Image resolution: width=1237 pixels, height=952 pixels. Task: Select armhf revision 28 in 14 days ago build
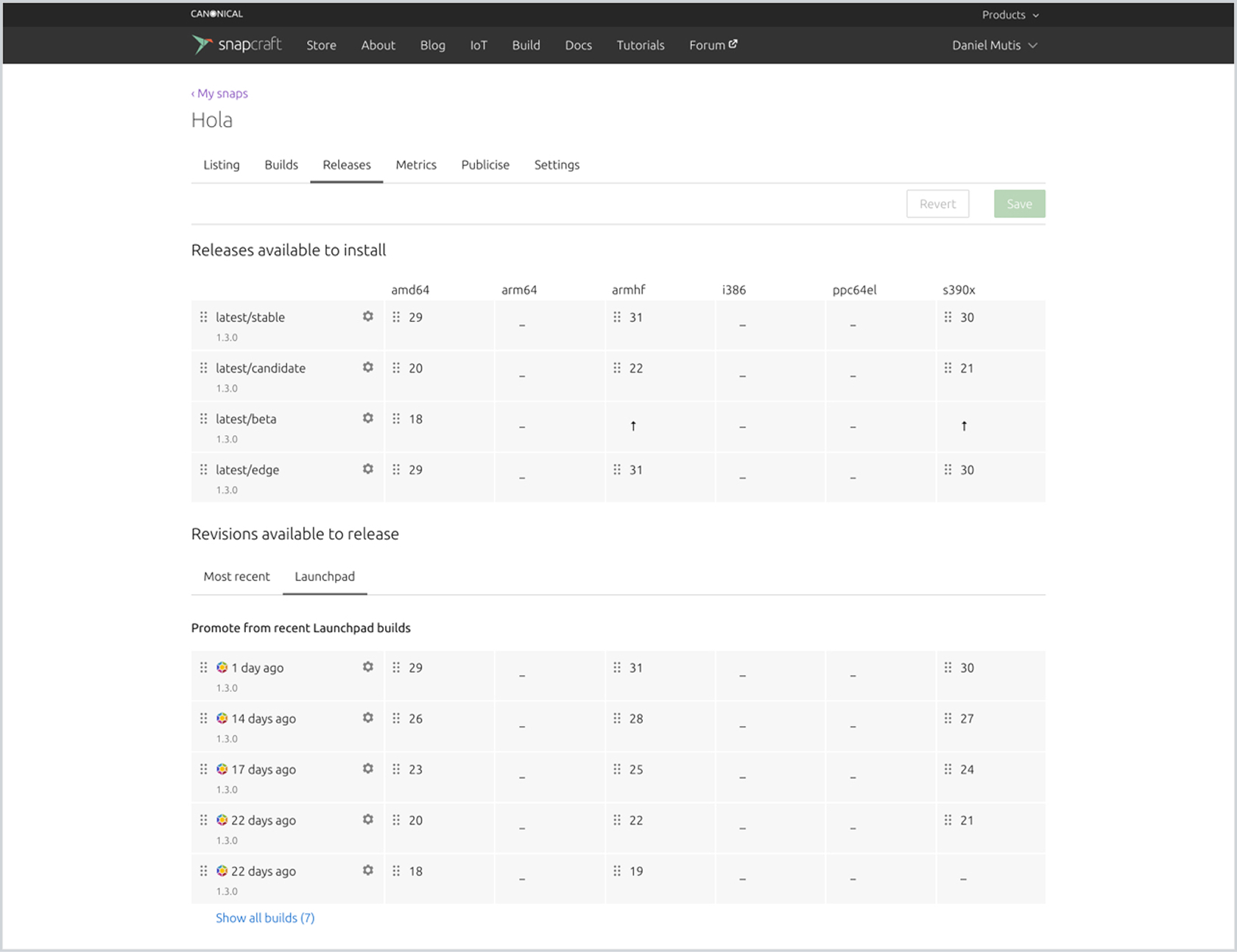coord(636,719)
